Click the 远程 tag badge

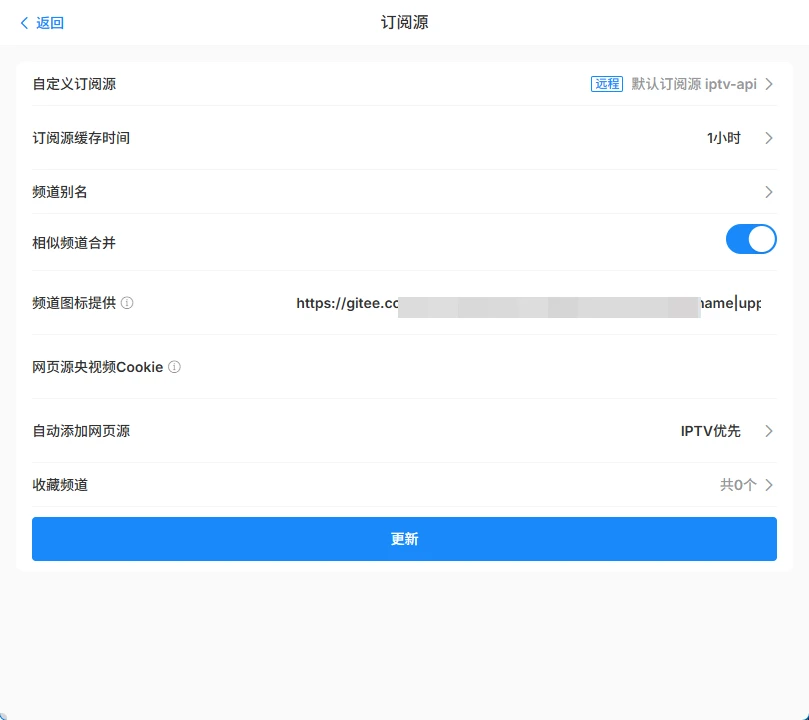(607, 84)
